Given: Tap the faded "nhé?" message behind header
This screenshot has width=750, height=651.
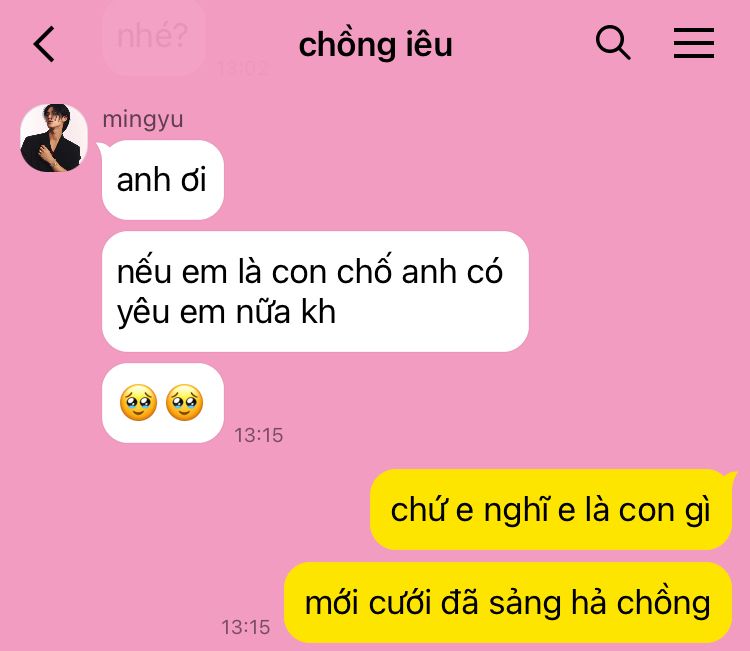Looking at the screenshot, I should coord(153,36).
